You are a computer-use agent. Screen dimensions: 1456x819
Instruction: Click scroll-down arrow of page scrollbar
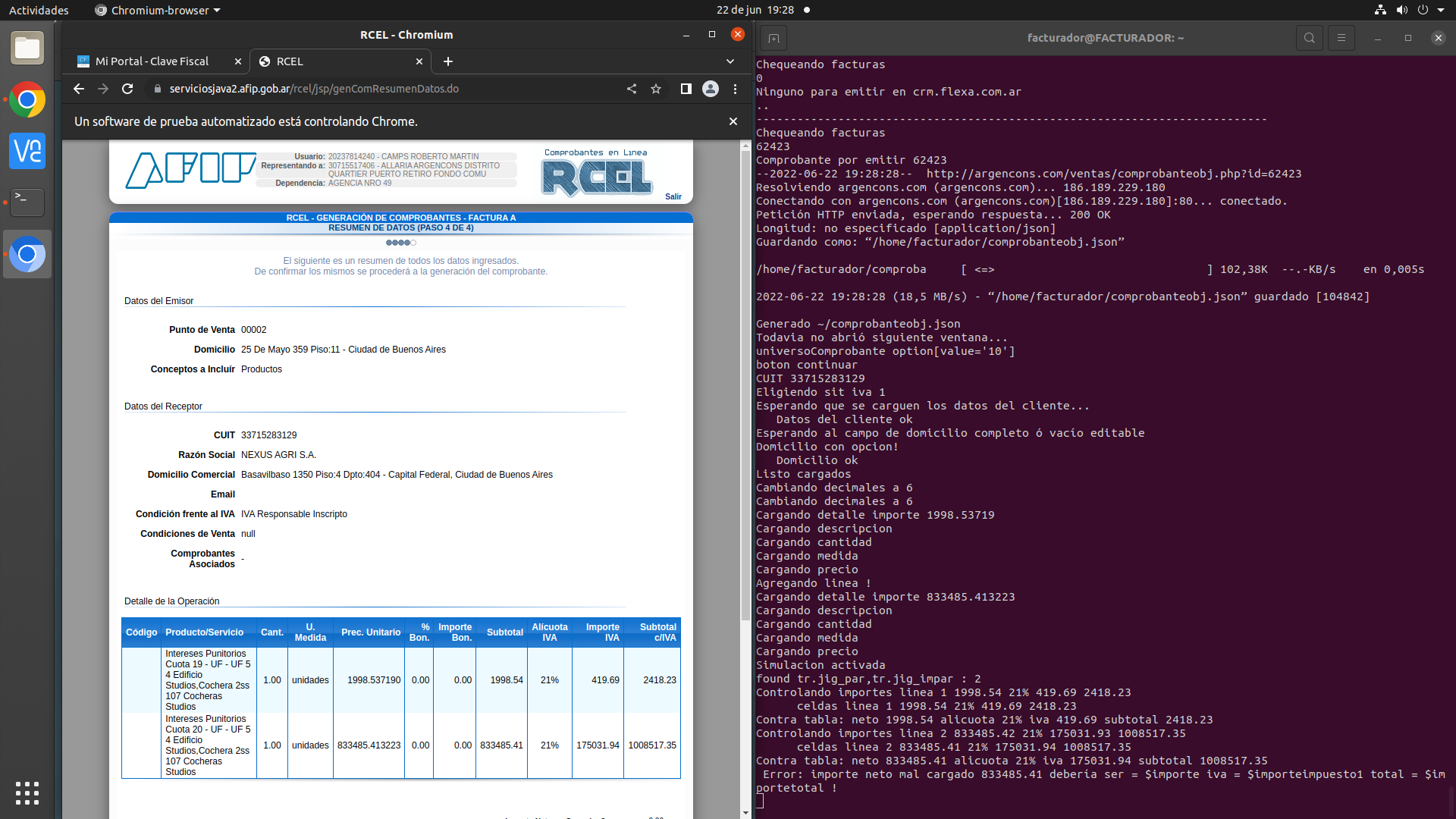(x=746, y=813)
